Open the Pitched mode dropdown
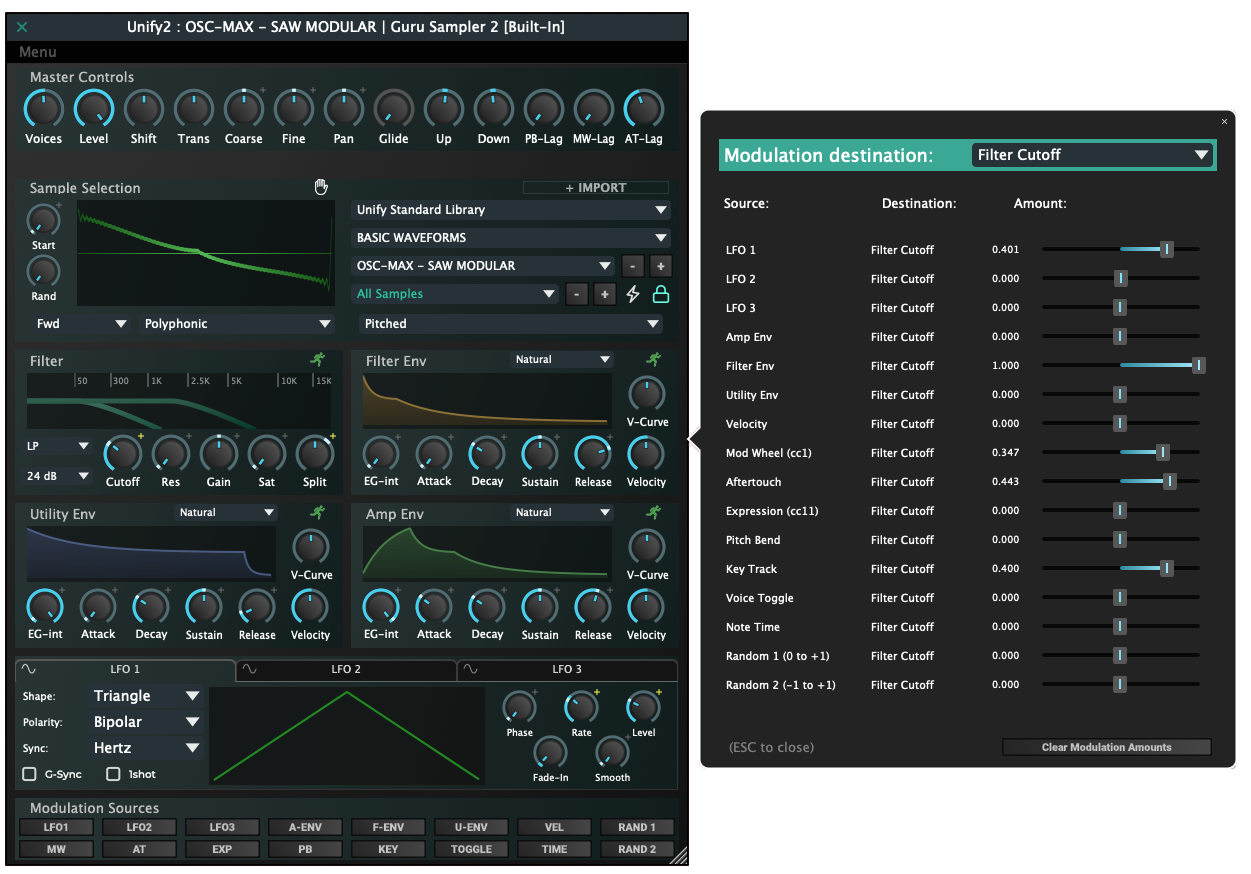The width and height of the screenshot is (1251, 874). [512, 324]
